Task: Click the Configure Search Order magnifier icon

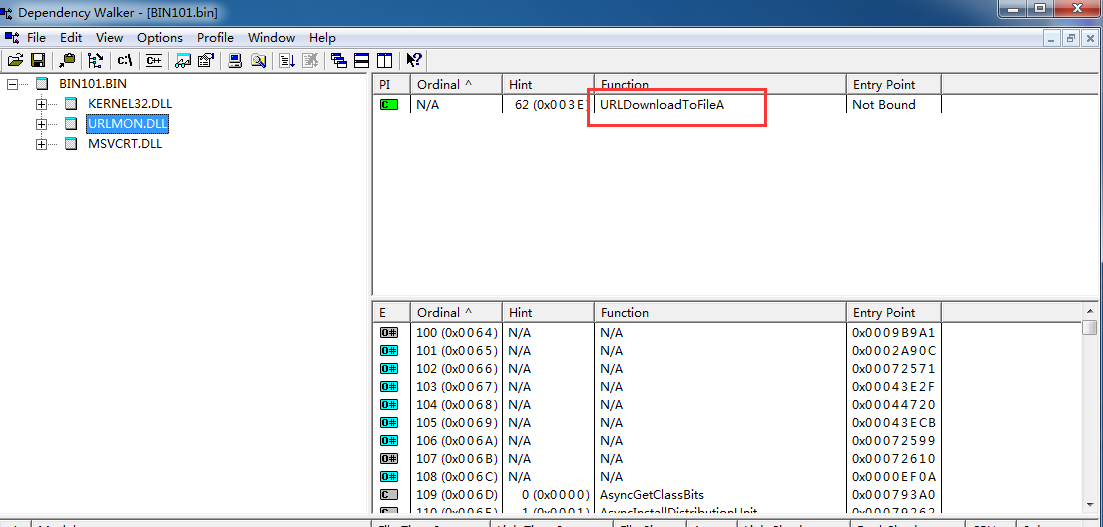Action: [258, 61]
